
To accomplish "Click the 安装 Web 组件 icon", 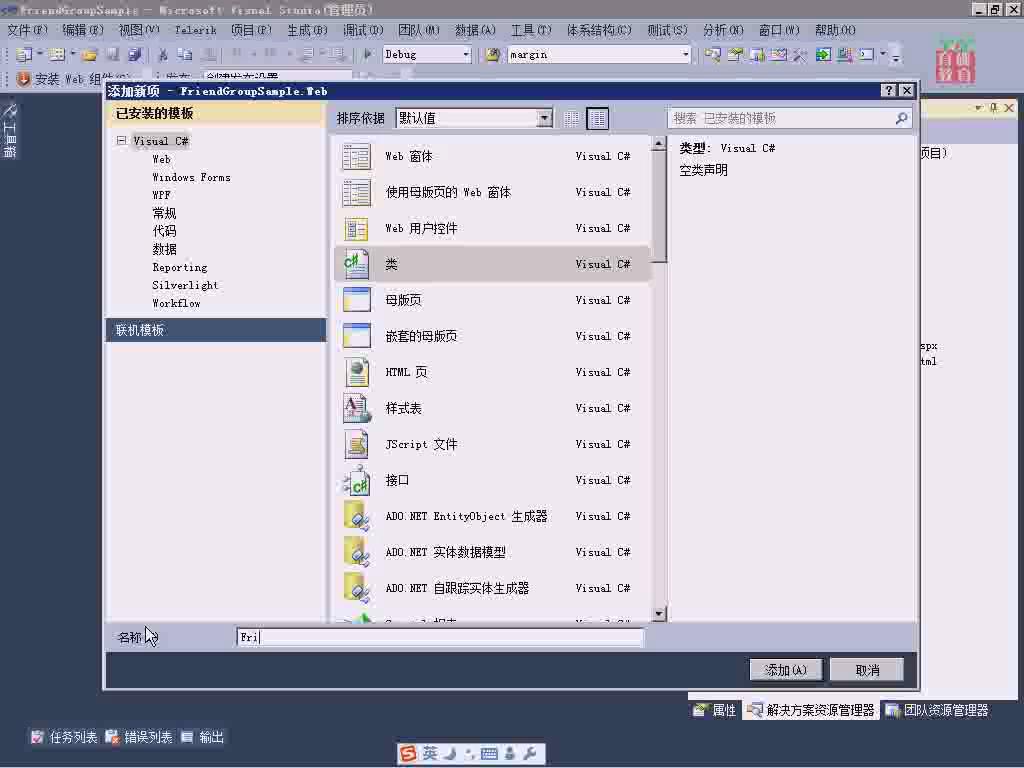I will tap(24, 80).
